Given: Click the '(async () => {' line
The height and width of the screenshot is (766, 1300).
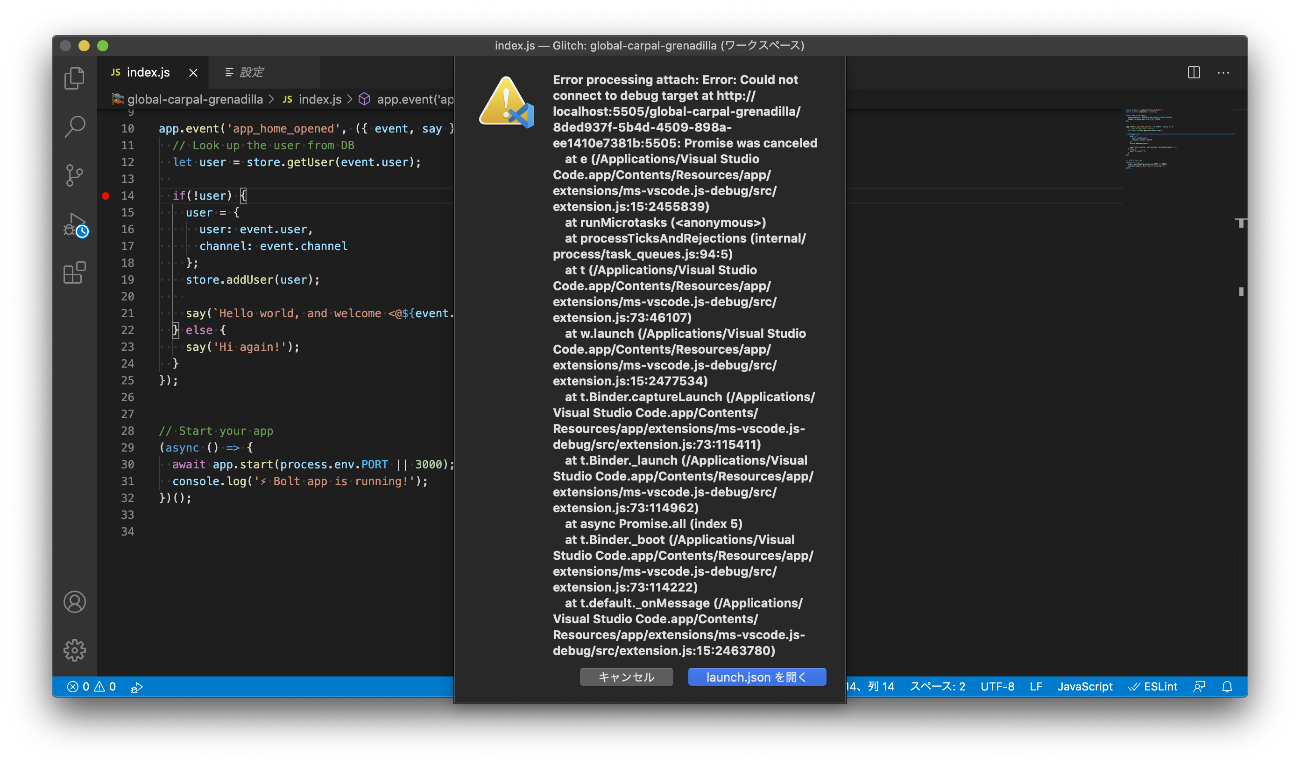Looking at the screenshot, I should [206, 447].
